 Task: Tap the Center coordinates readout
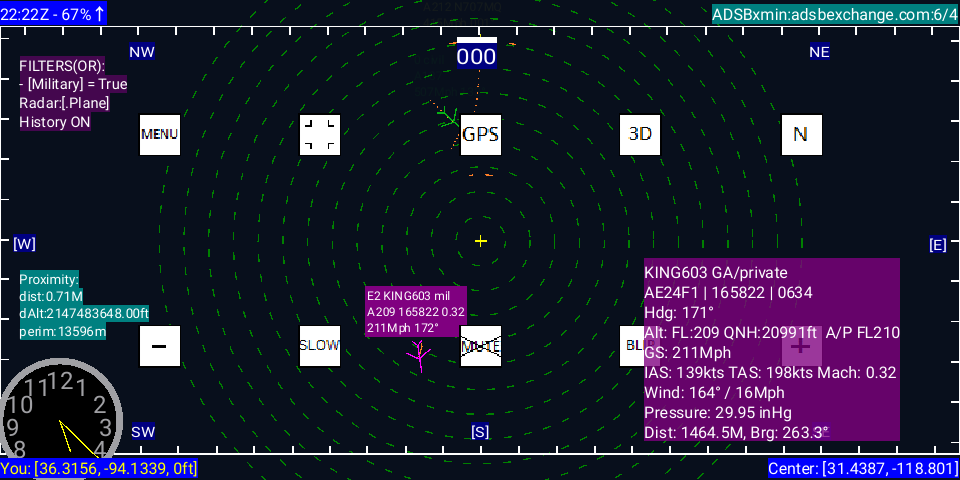(862, 468)
